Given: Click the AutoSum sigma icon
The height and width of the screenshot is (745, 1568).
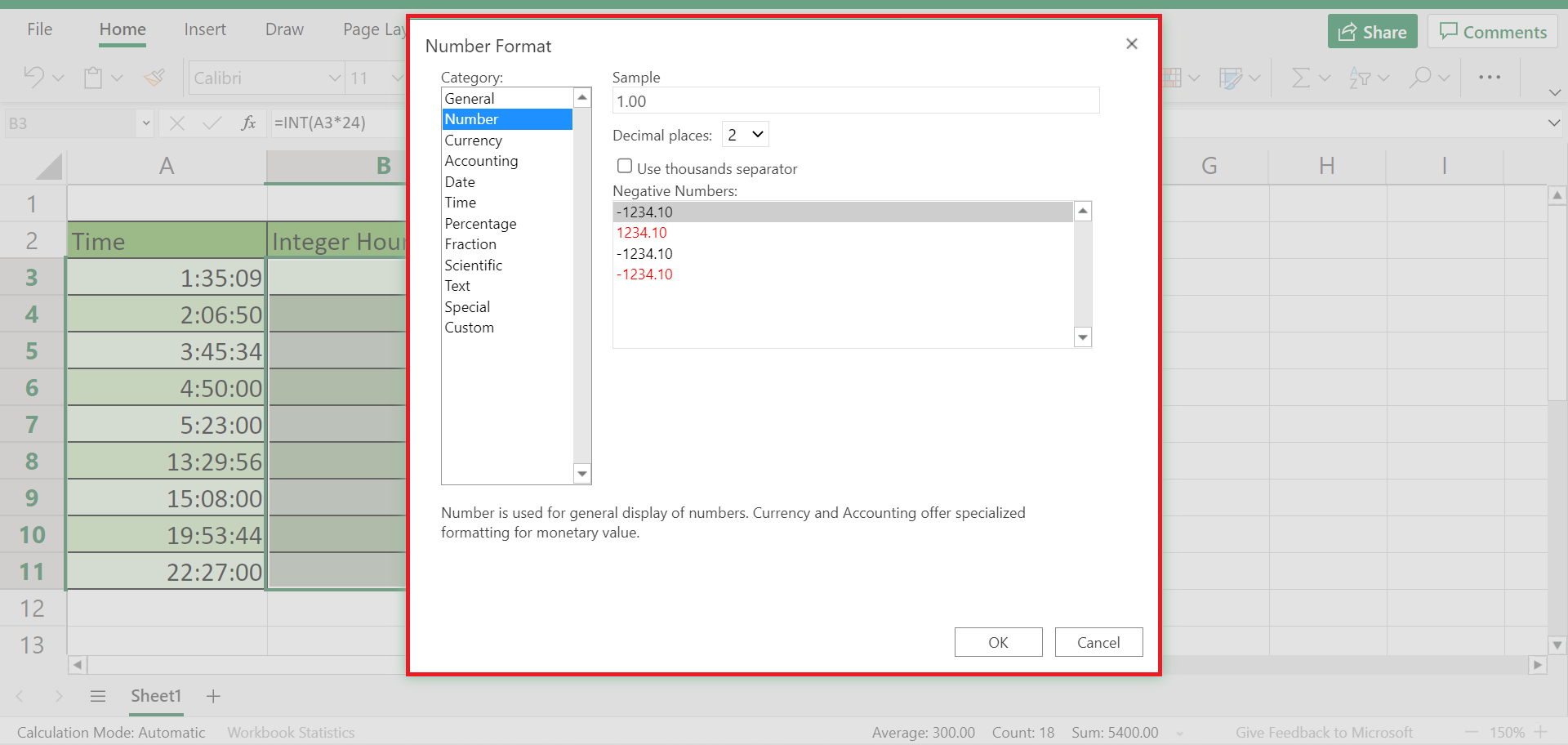Looking at the screenshot, I should 1300,78.
